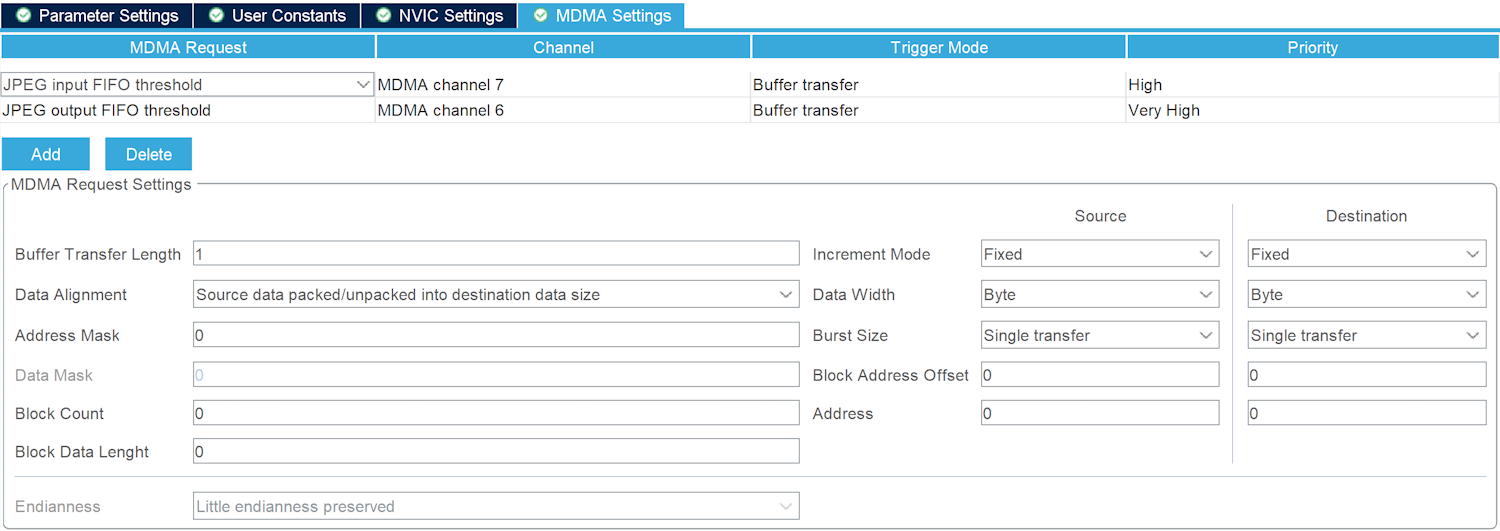This screenshot has height=531, width=1500.
Task: Select the JPEG output FIFO threshold row
Action: click(107, 110)
